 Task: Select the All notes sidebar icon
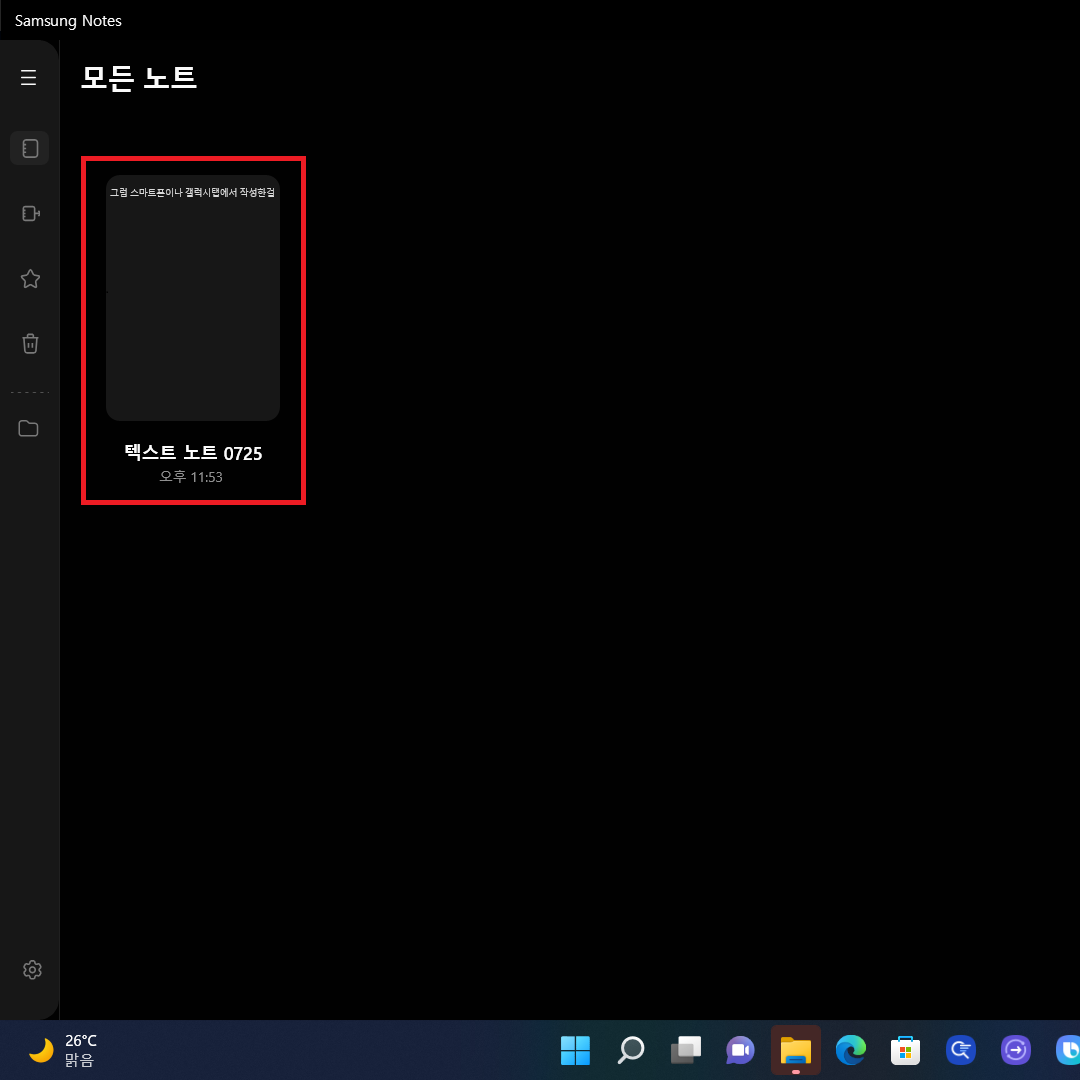(x=30, y=148)
